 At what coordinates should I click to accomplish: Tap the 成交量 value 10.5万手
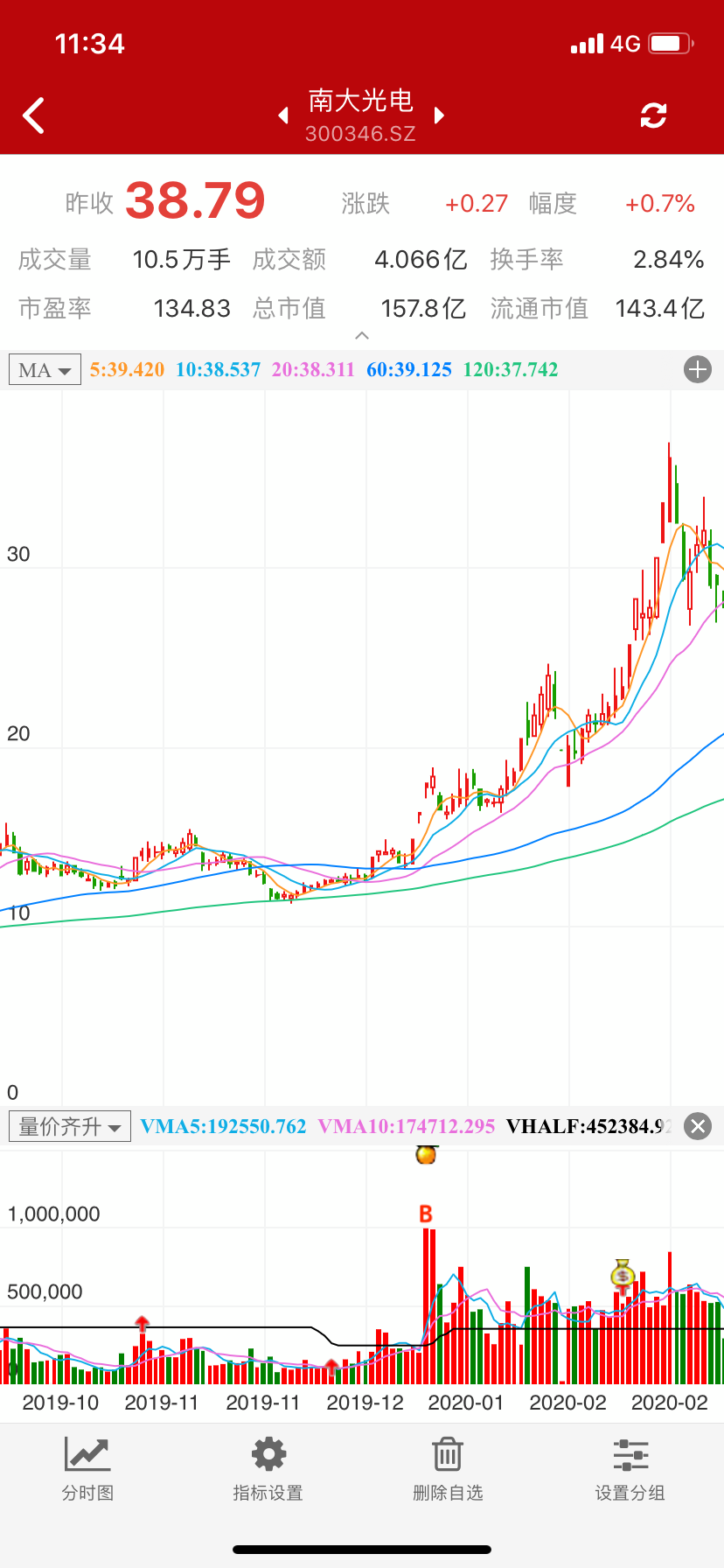(182, 260)
